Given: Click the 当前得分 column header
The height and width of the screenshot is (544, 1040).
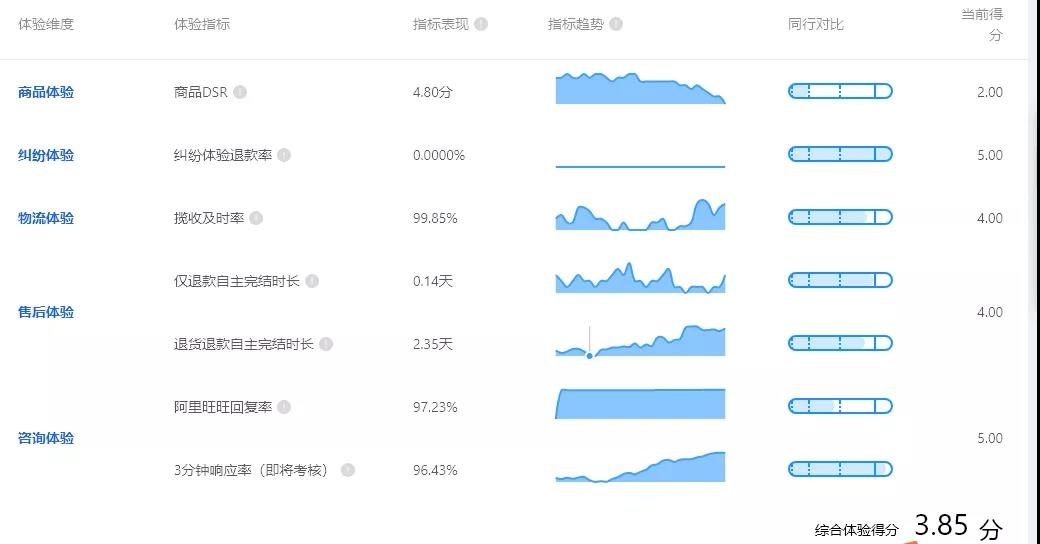Looking at the screenshot, I should click(x=982, y=25).
